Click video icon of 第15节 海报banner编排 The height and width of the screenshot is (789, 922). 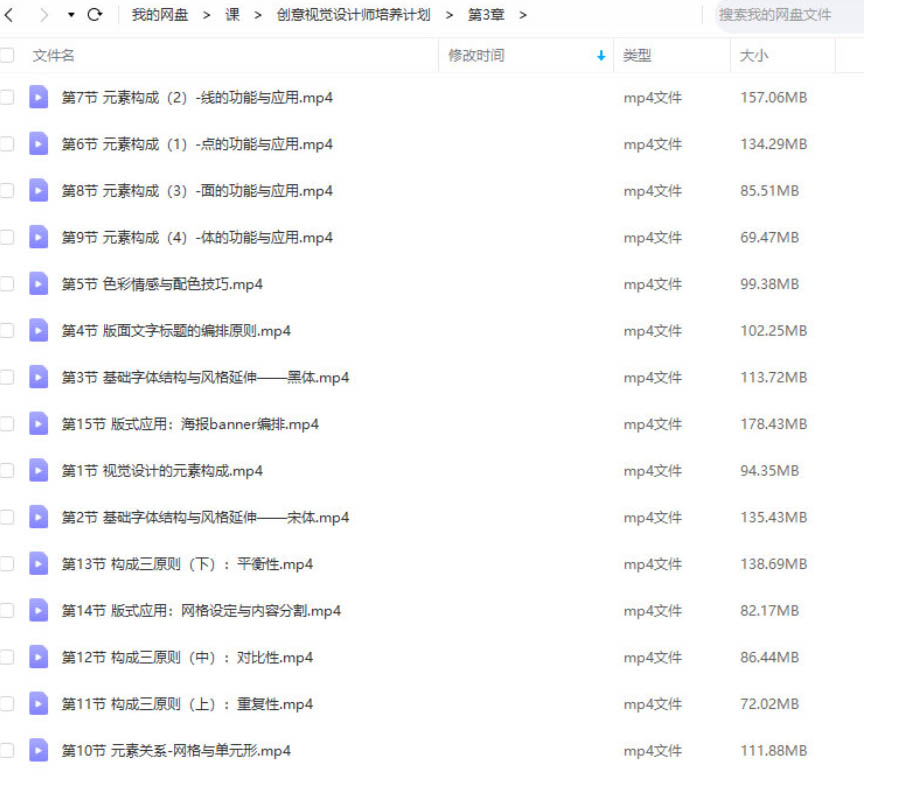38,424
